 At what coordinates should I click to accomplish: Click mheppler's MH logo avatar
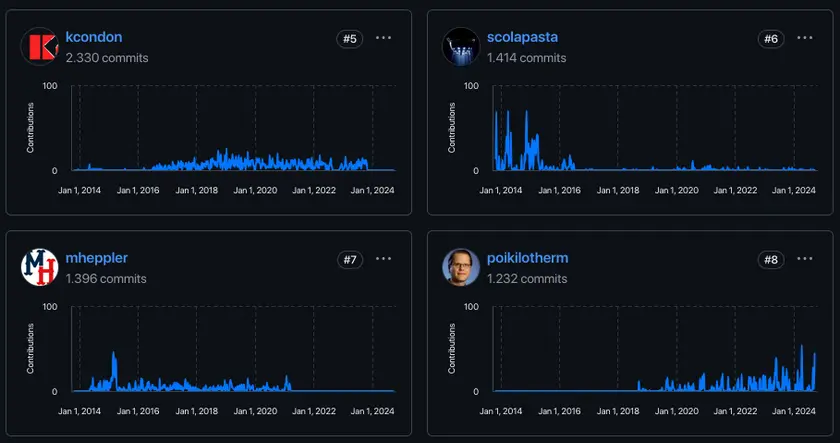(x=40, y=268)
